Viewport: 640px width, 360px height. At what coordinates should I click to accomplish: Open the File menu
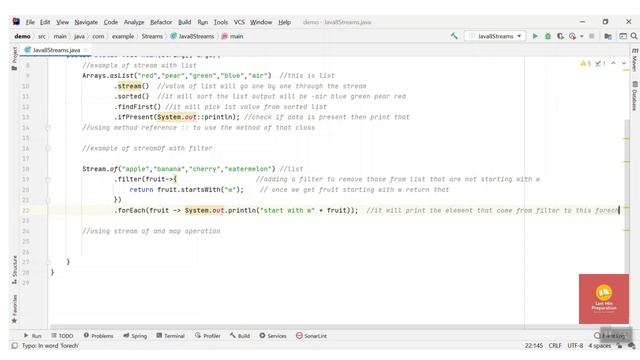click(x=30, y=22)
